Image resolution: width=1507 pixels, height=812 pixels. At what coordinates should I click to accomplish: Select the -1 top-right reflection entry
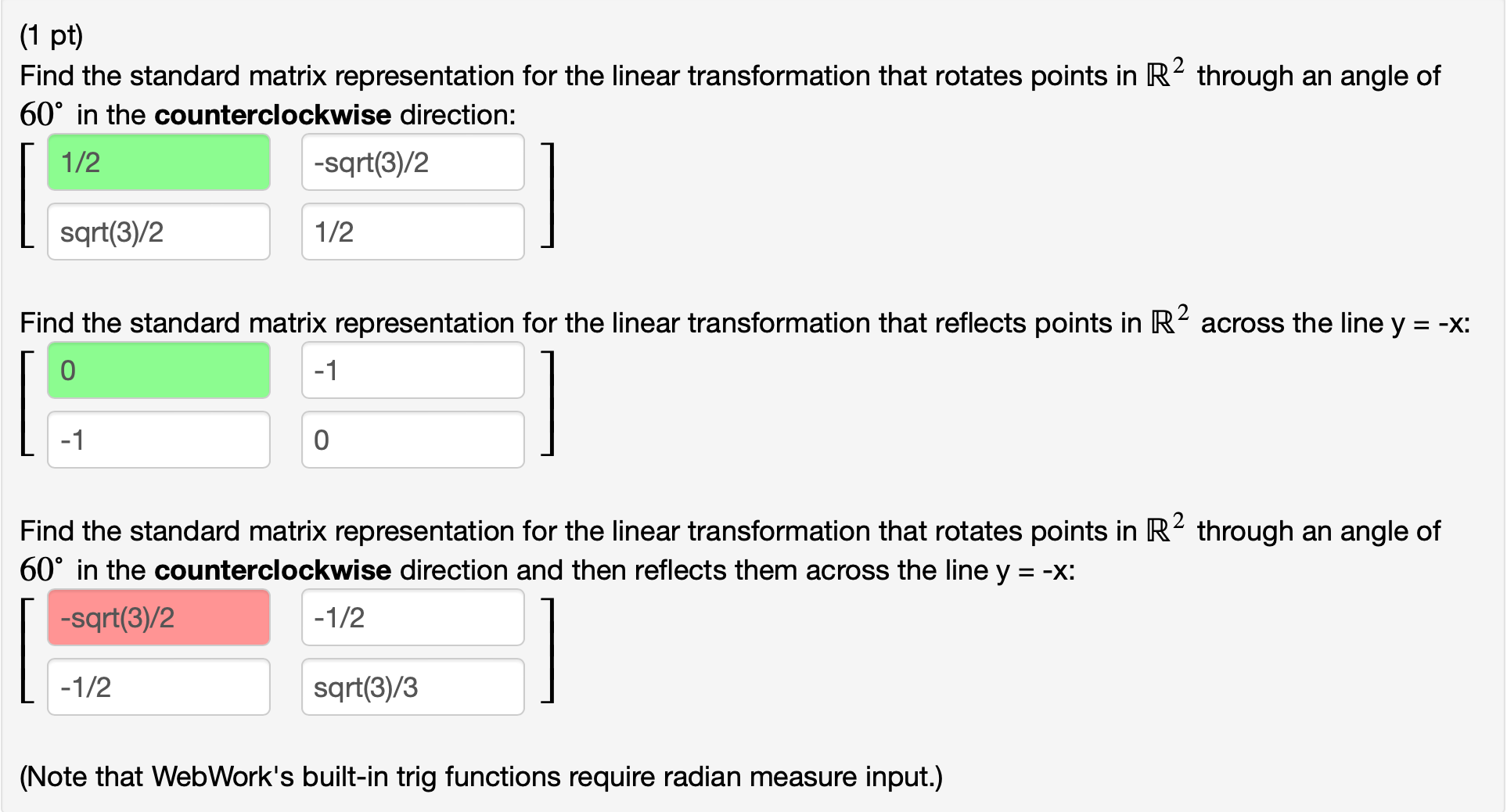412,370
